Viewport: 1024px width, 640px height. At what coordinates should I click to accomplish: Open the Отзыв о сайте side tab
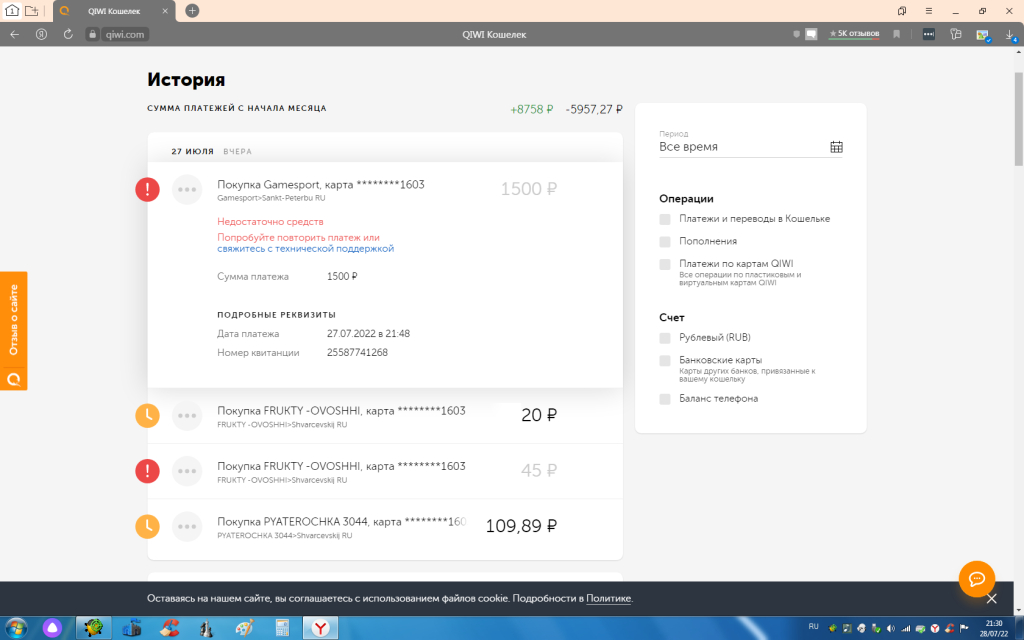point(14,330)
